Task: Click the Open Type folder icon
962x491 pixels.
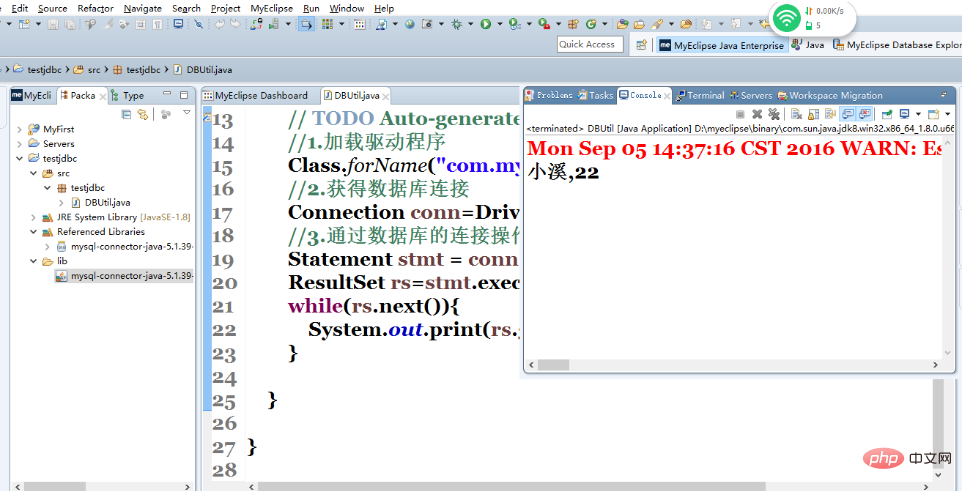Action: 623,24
